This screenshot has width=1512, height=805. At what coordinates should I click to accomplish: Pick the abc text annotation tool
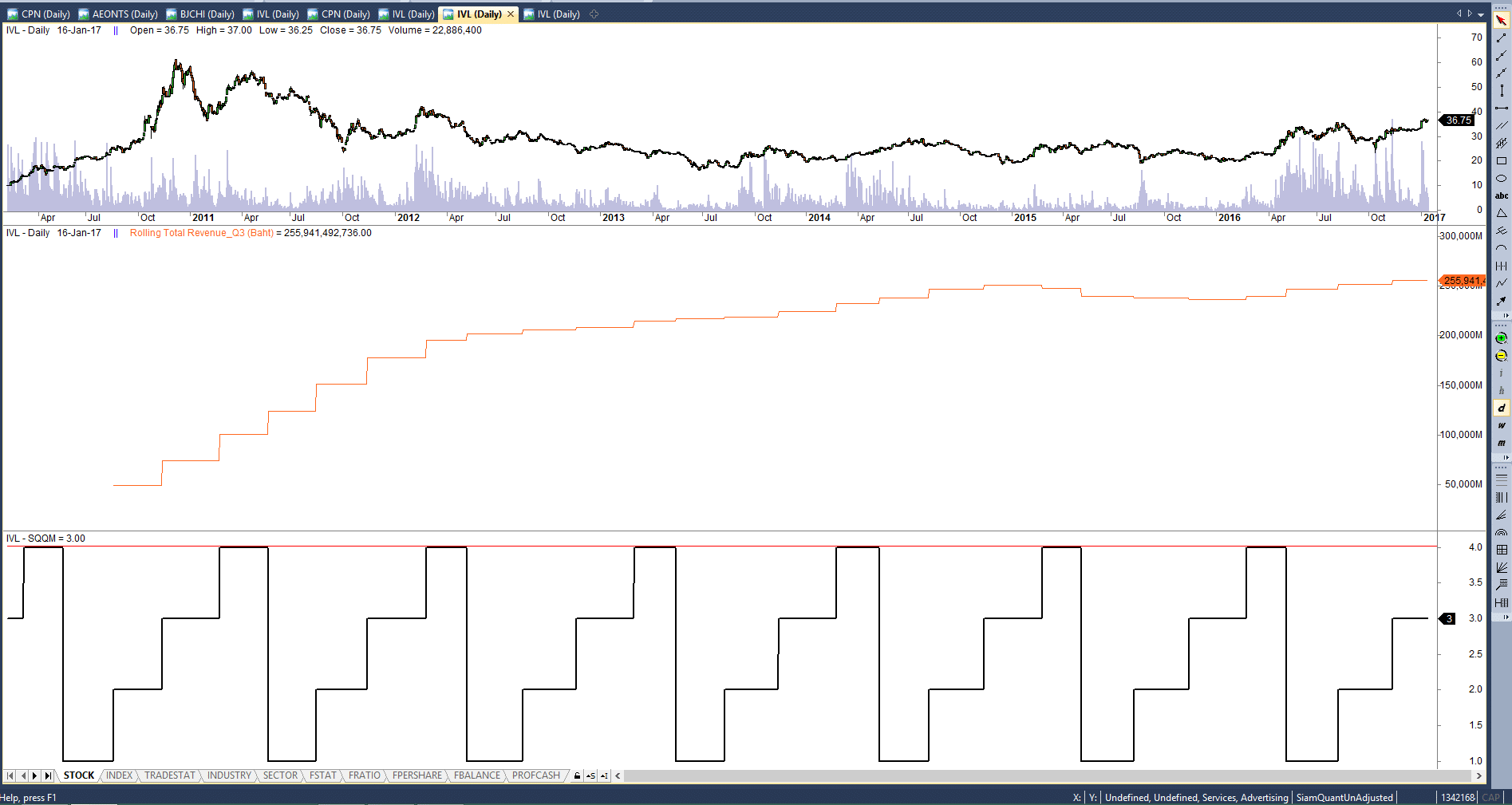(1501, 195)
